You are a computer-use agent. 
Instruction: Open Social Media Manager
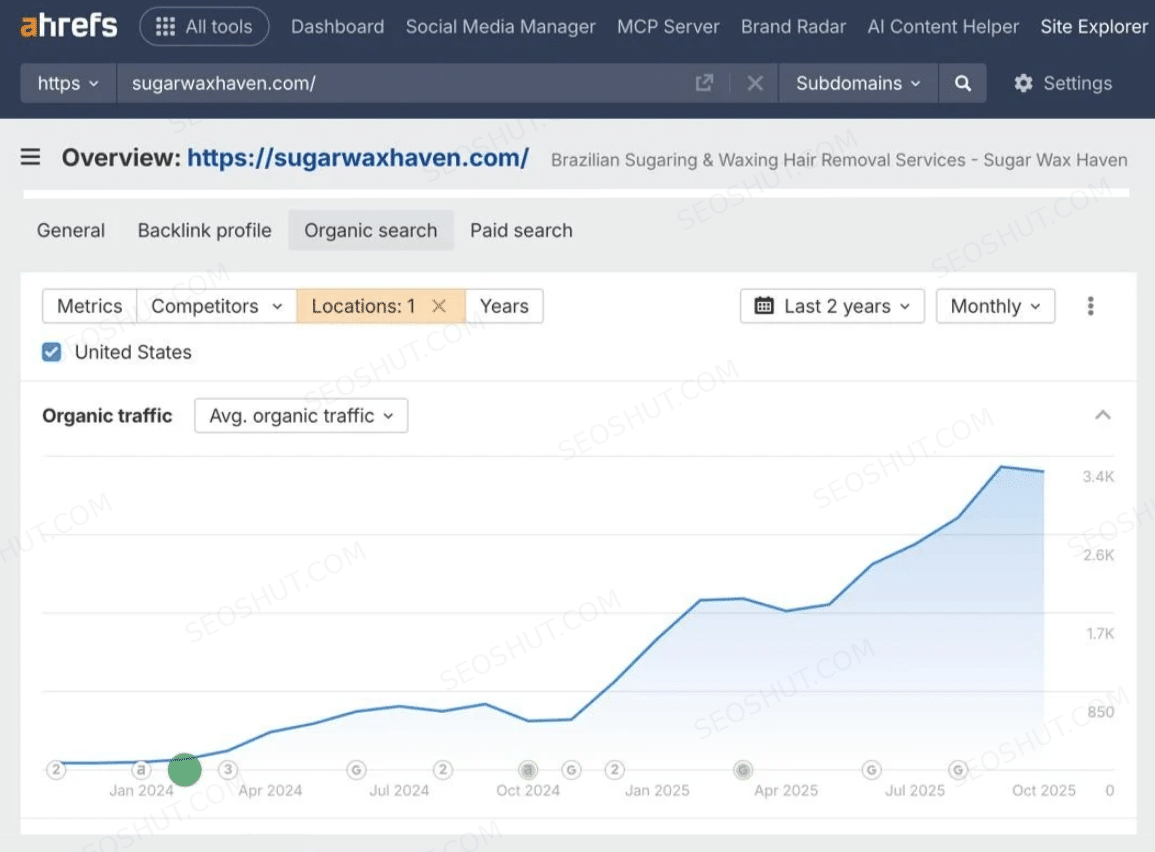click(500, 27)
